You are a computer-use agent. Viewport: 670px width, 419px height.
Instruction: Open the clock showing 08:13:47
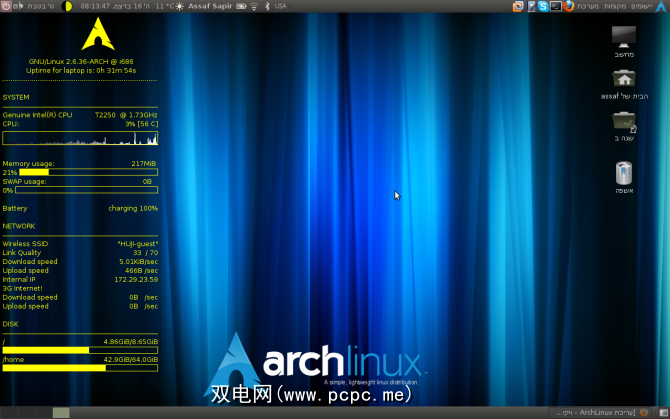tap(115, 6)
